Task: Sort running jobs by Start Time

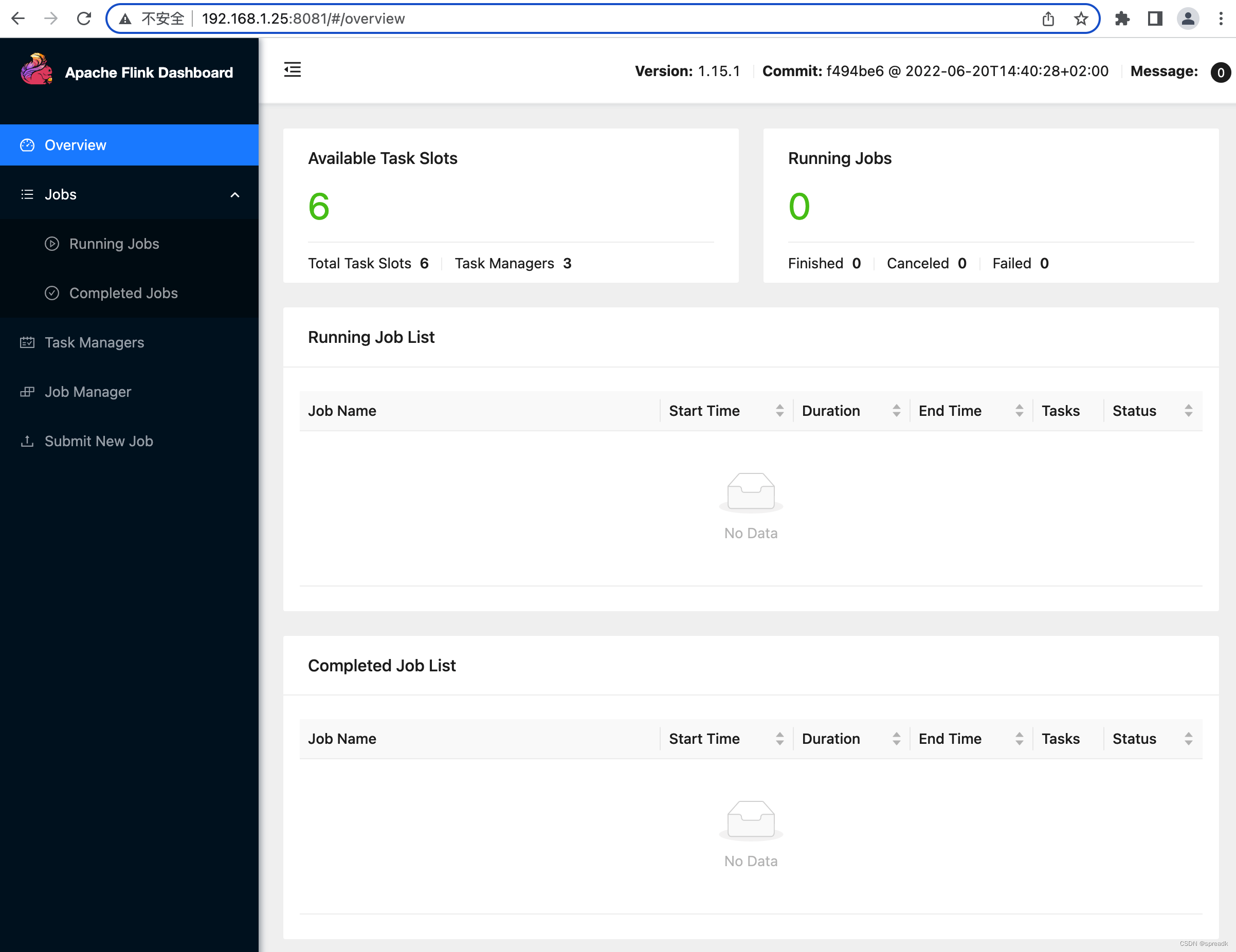Action: 779,411
